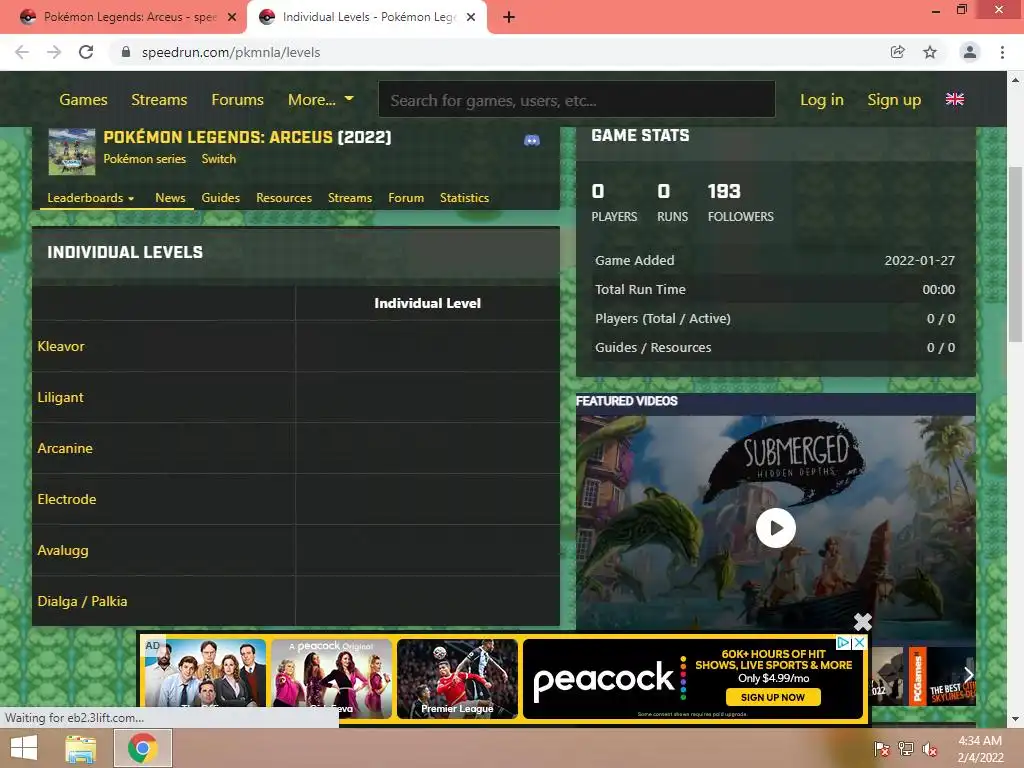Click the Log in link

coord(822,100)
